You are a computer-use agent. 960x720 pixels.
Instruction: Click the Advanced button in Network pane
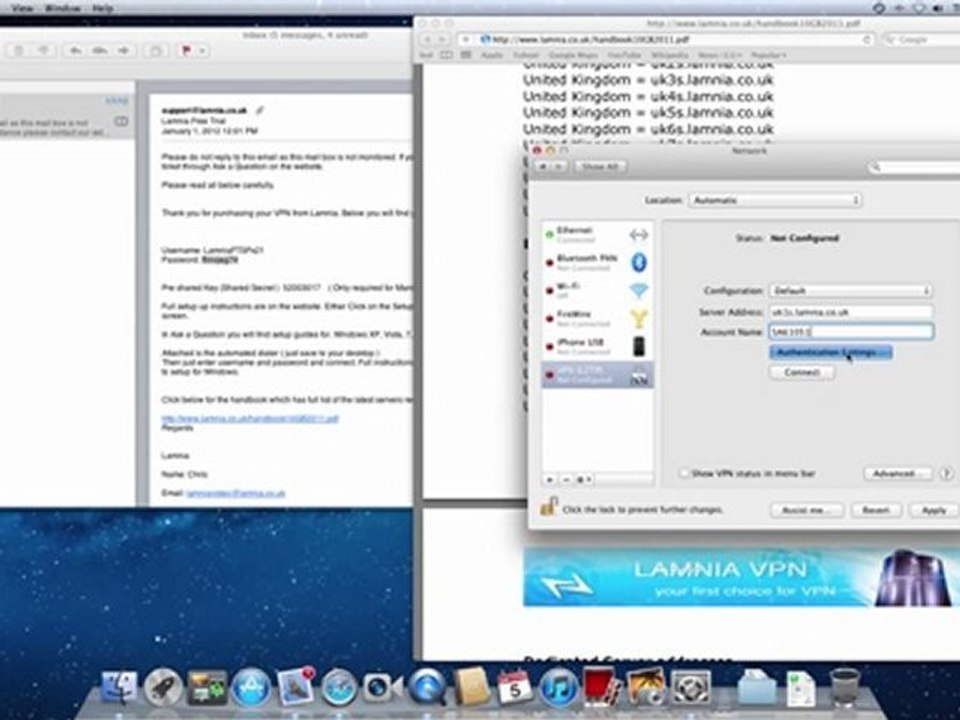click(898, 473)
